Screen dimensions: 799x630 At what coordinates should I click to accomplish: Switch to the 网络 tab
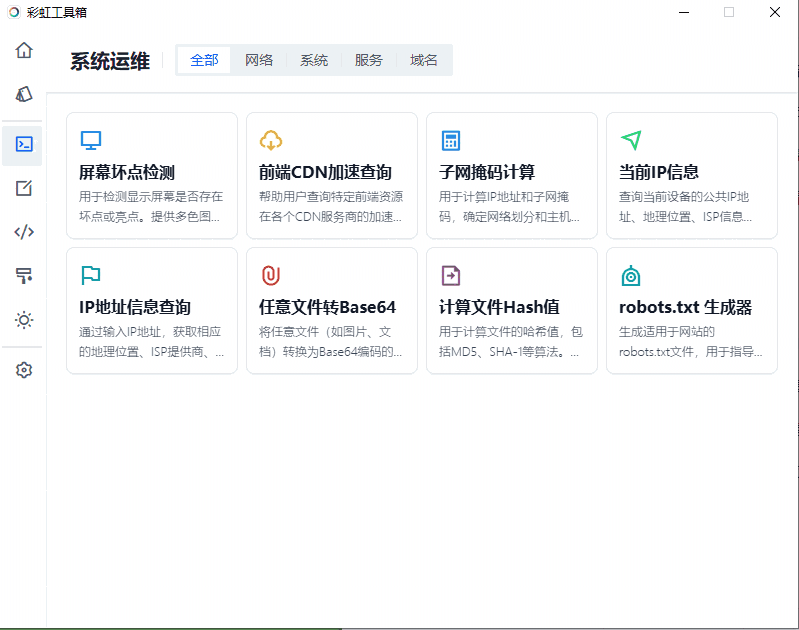(x=259, y=60)
